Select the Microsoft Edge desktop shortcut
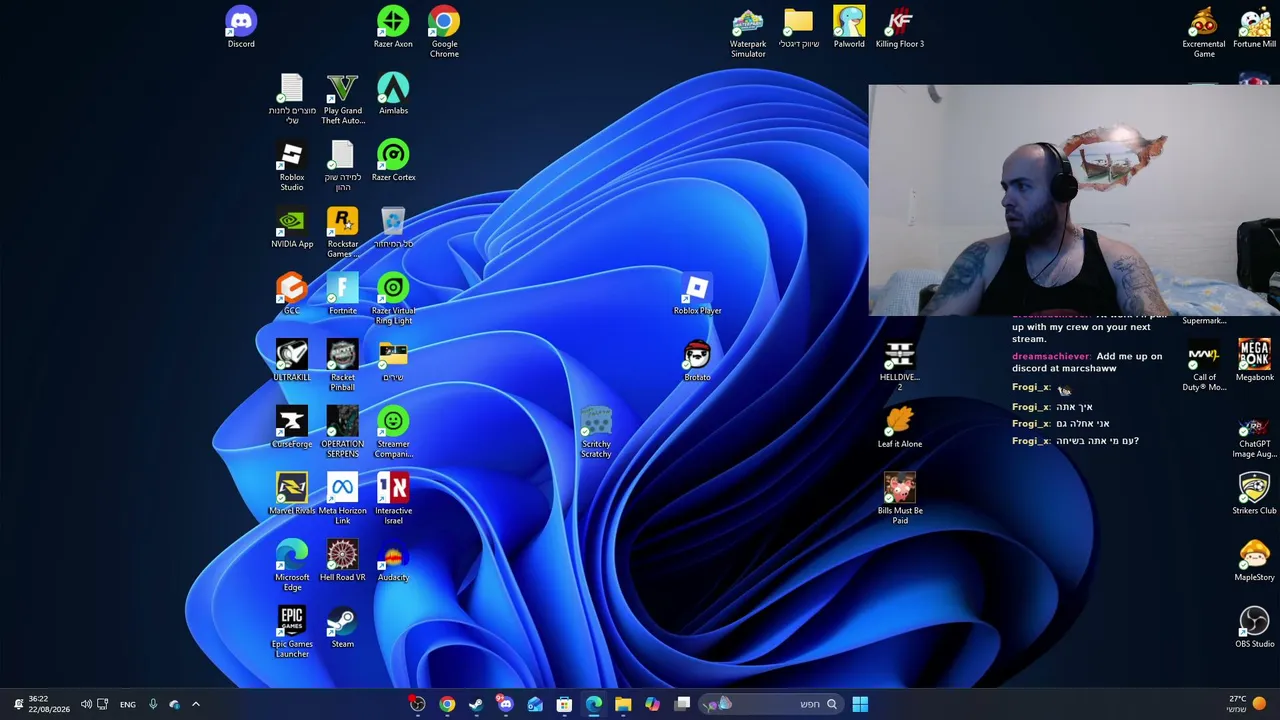Screen dimensions: 1280x720 pos(292,566)
